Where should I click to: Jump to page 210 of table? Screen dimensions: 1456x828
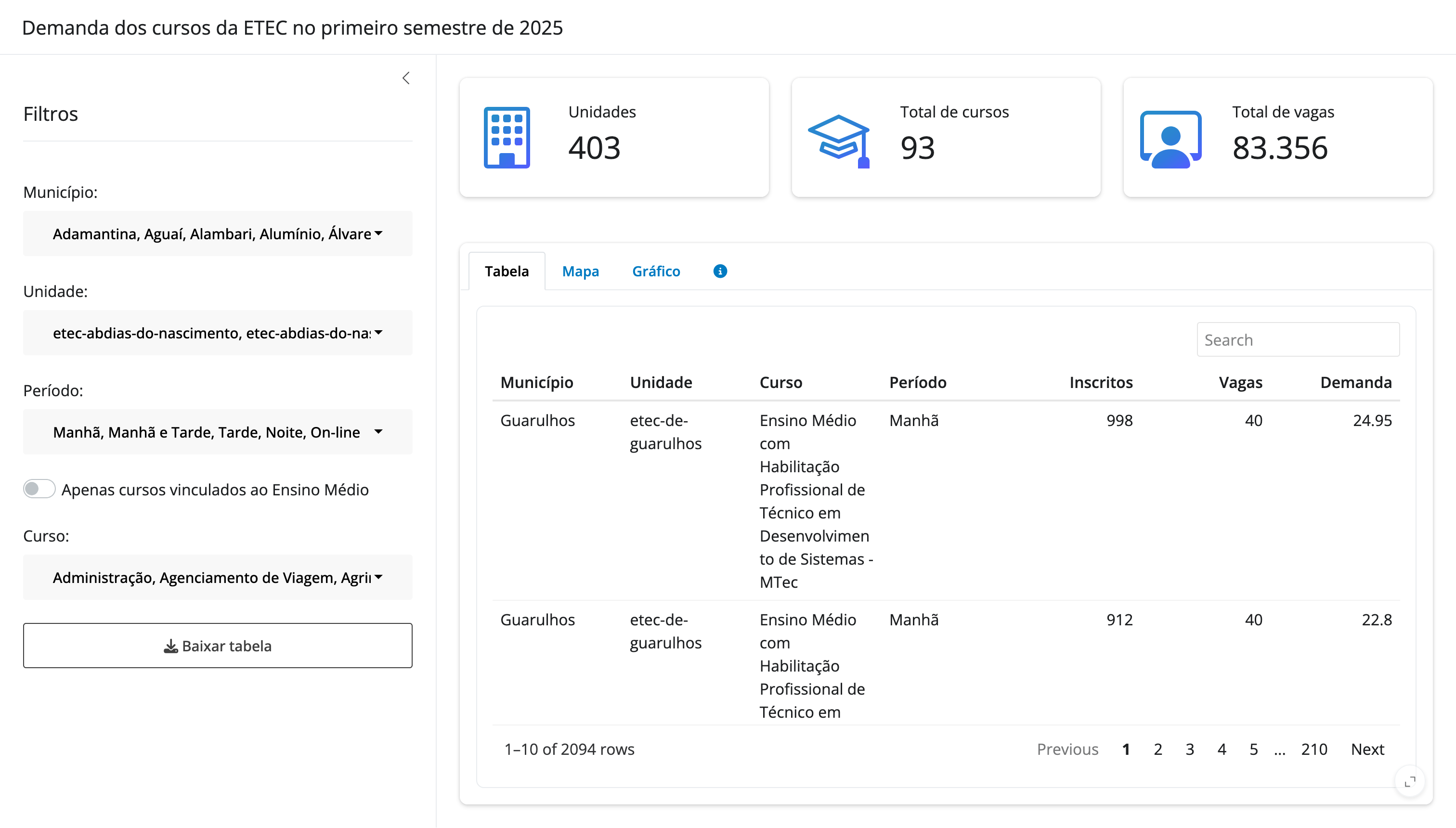(1314, 749)
